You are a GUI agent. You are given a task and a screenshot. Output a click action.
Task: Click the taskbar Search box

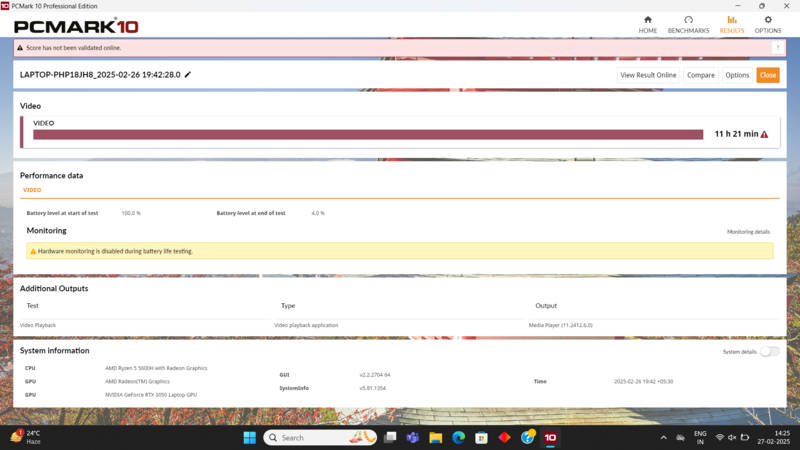point(320,437)
